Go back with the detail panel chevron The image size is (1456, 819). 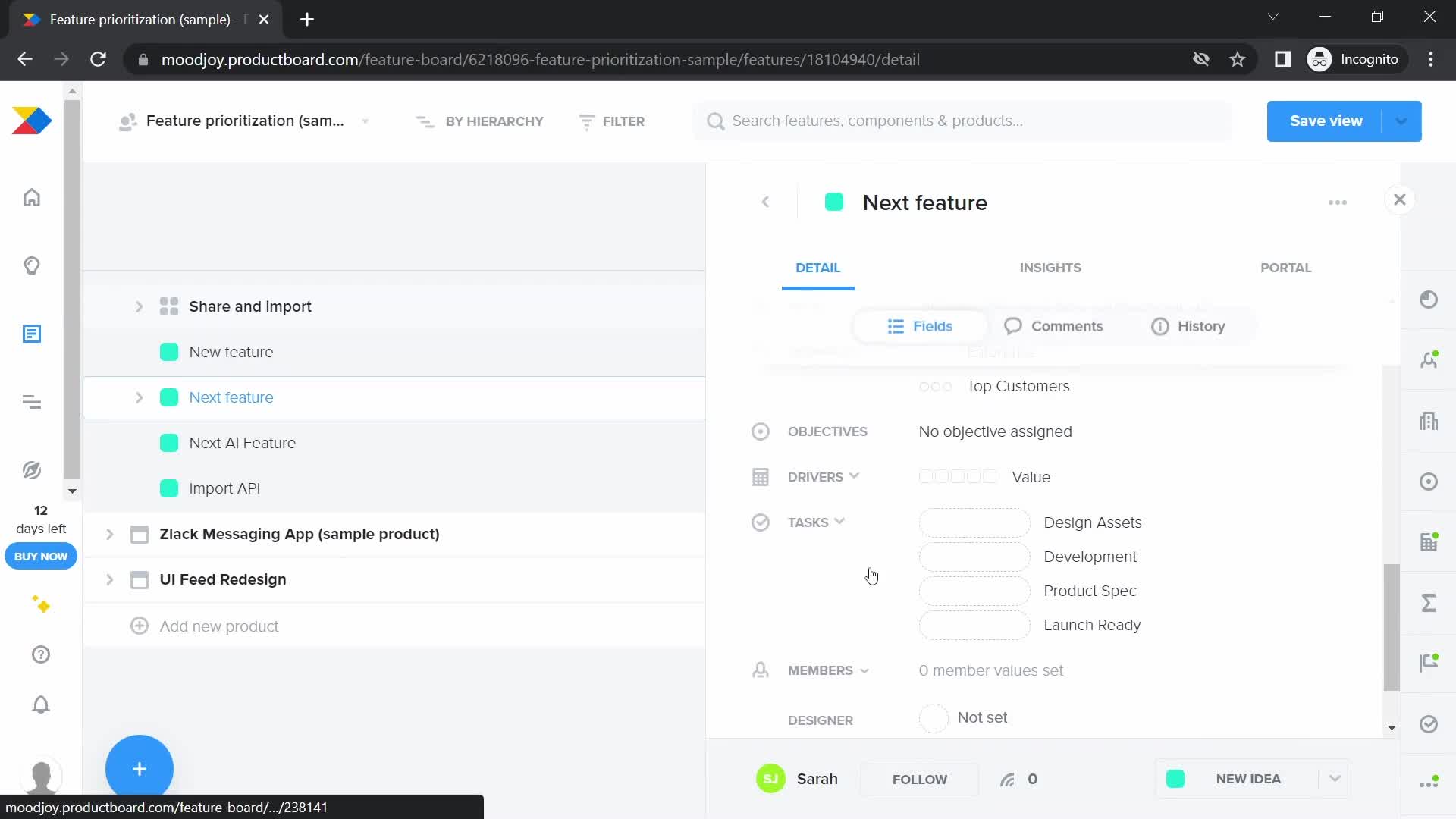pos(766,202)
